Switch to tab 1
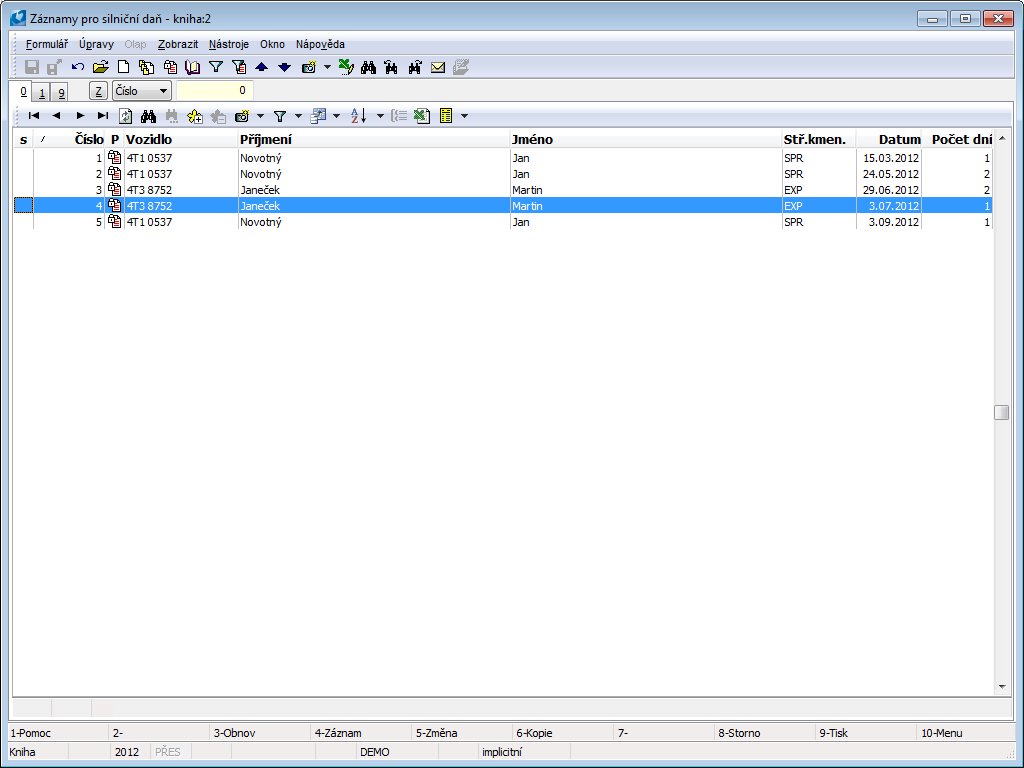Viewport: 1024px width, 768px height. tap(41, 92)
